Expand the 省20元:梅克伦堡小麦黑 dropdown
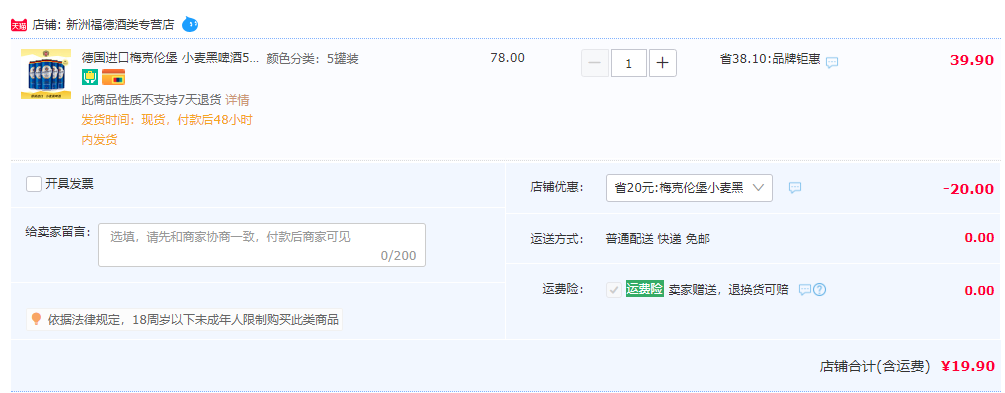Viewport: 1005px width, 393px height. click(x=689, y=188)
